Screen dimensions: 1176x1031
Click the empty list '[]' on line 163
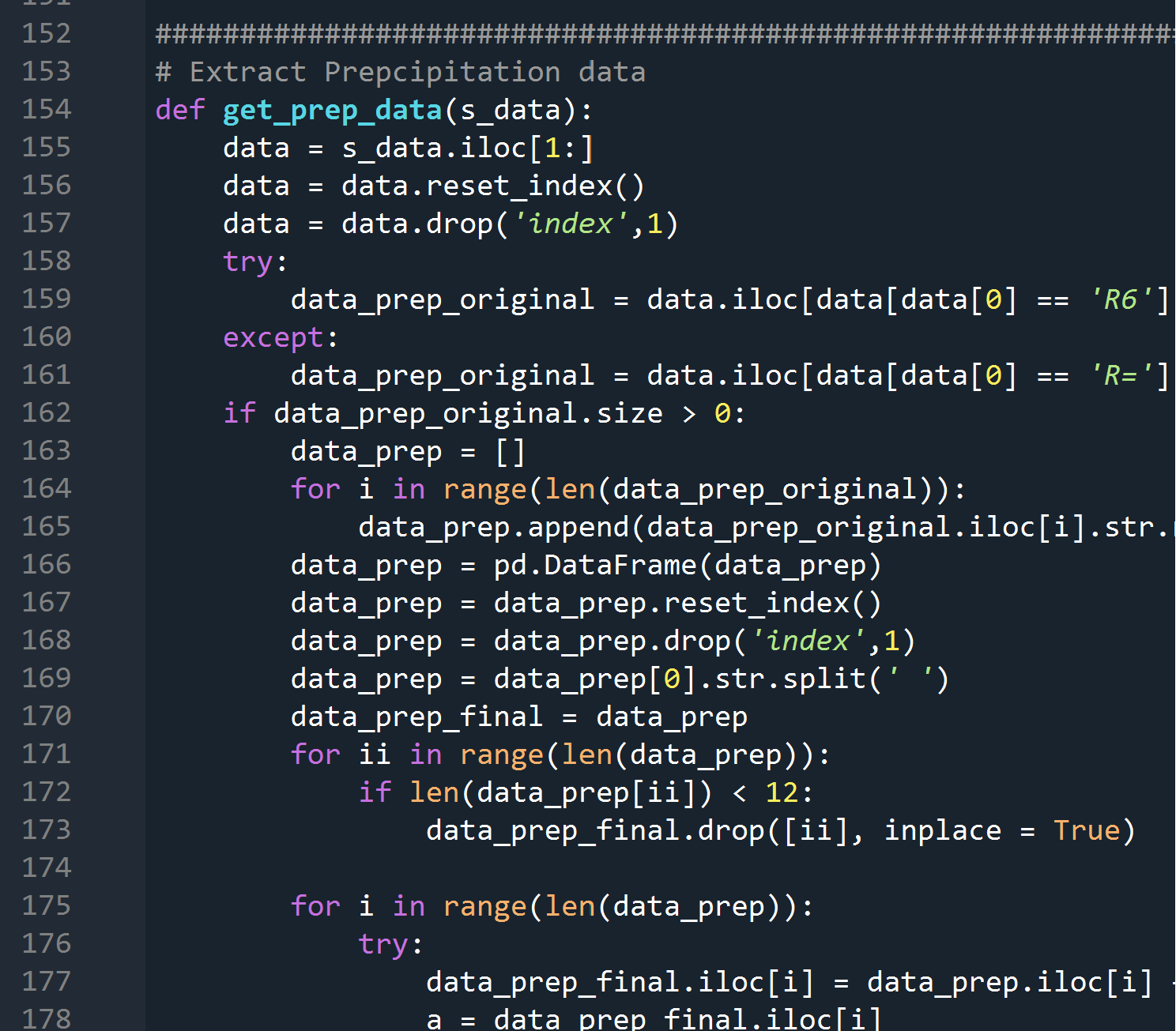510,451
